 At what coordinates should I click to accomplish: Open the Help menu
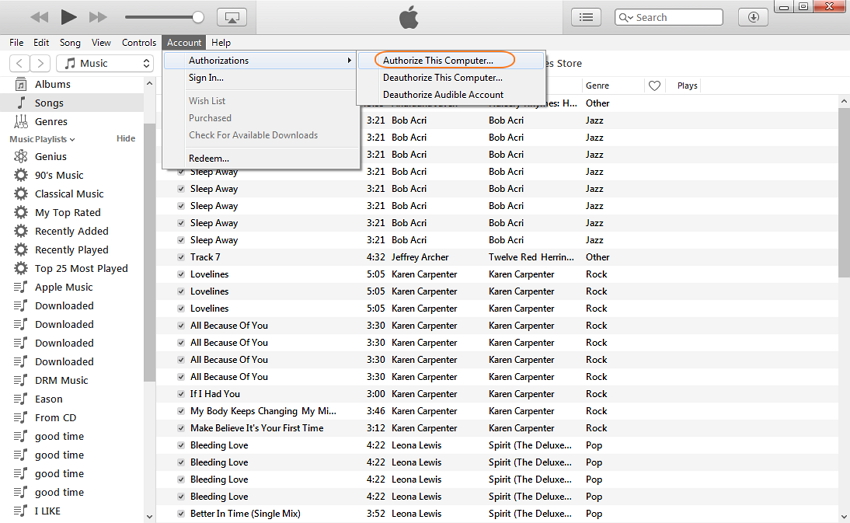pyautogui.click(x=221, y=43)
